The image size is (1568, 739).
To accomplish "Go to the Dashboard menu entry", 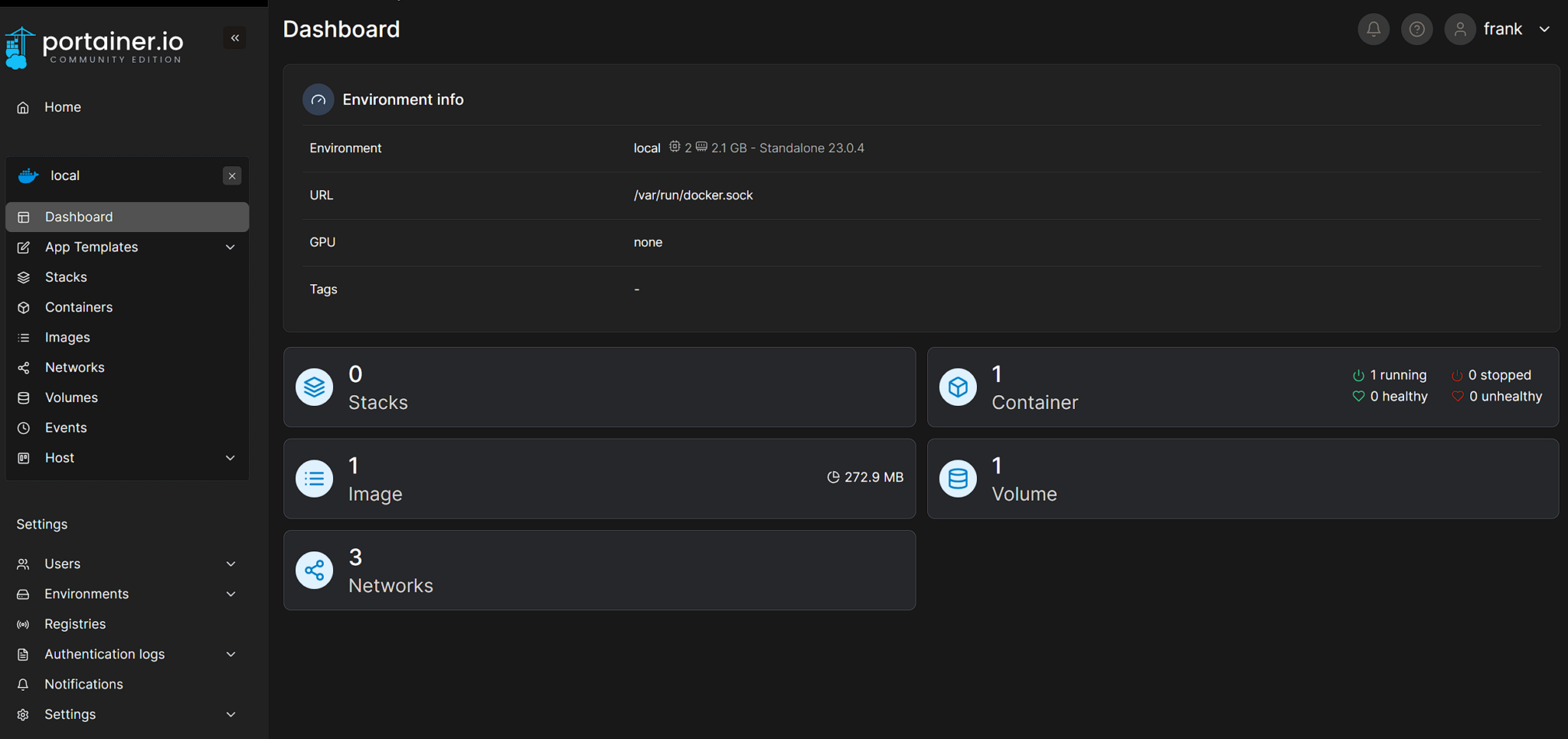I will 79,217.
